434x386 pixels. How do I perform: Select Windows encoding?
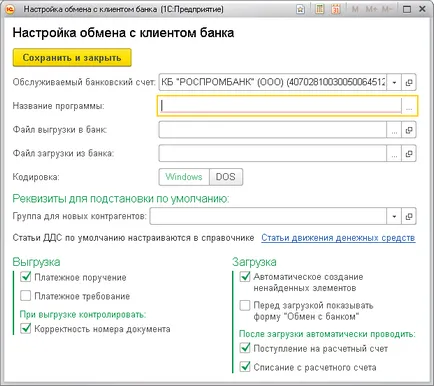[x=184, y=177]
